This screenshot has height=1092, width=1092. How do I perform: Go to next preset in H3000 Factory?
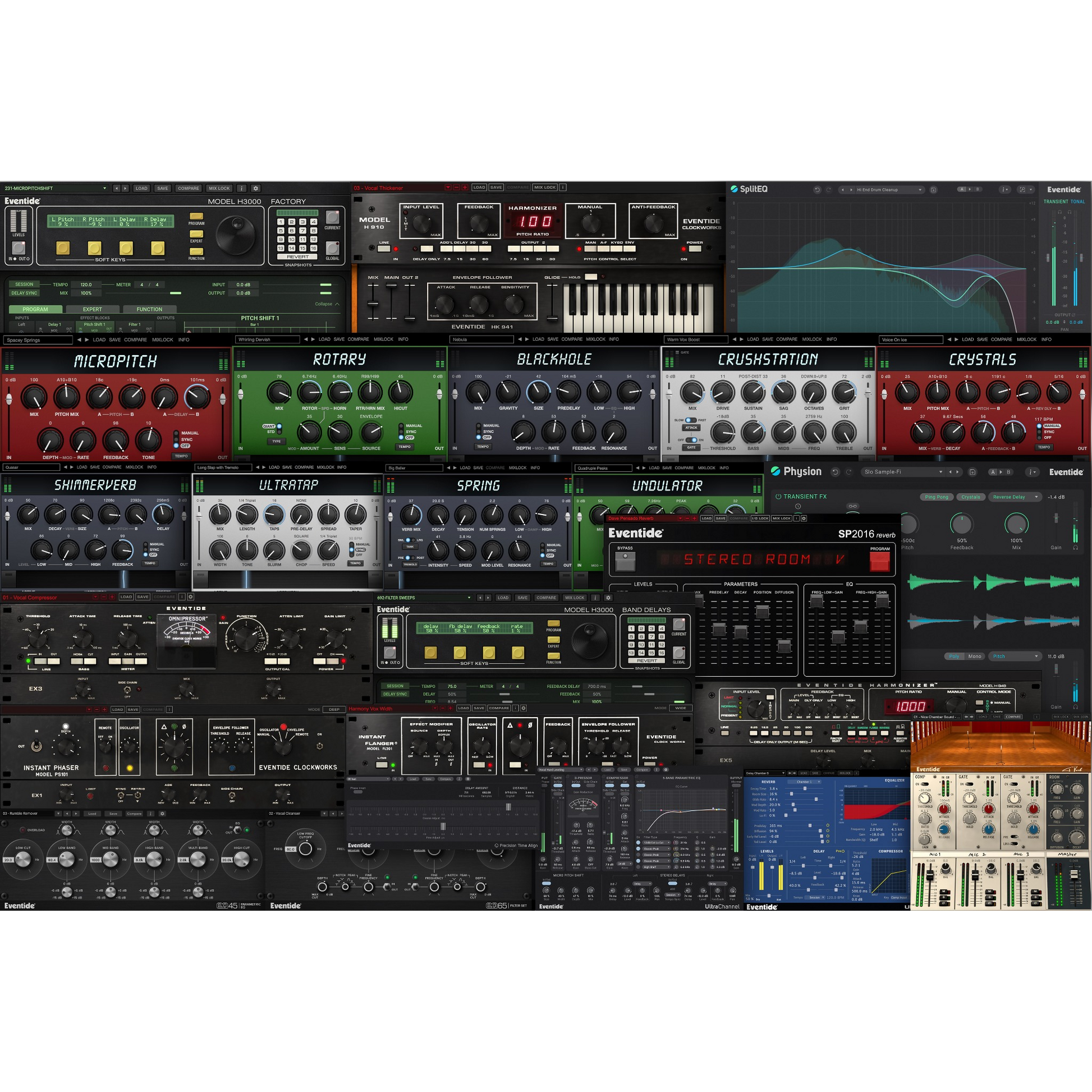125,188
